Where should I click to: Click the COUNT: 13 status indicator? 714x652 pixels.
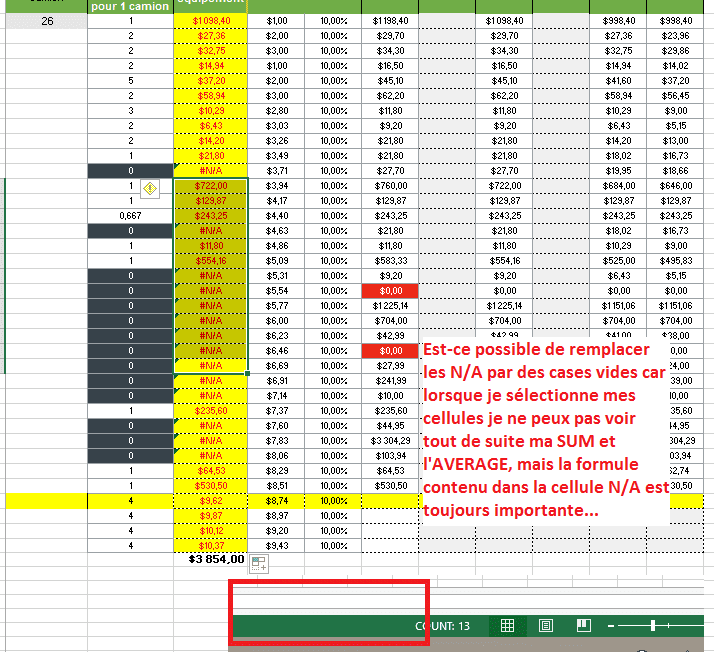point(442,626)
